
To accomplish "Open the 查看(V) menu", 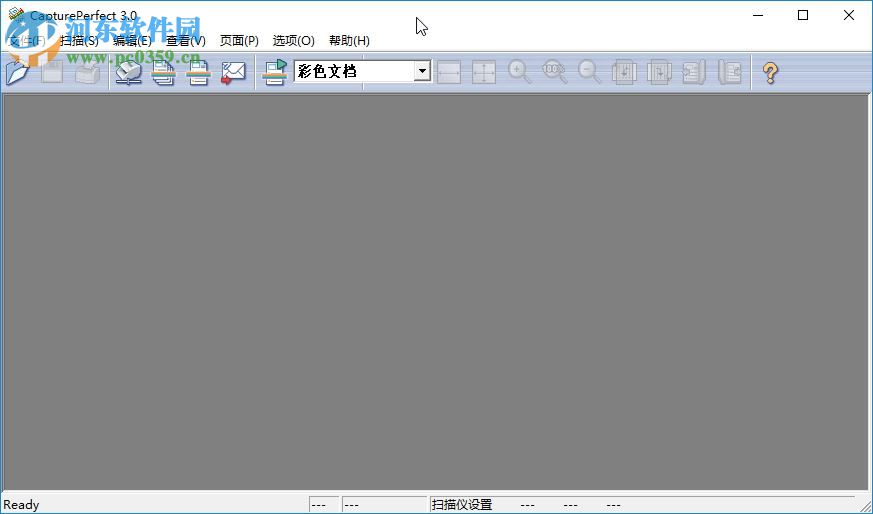I will click(185, 41).
